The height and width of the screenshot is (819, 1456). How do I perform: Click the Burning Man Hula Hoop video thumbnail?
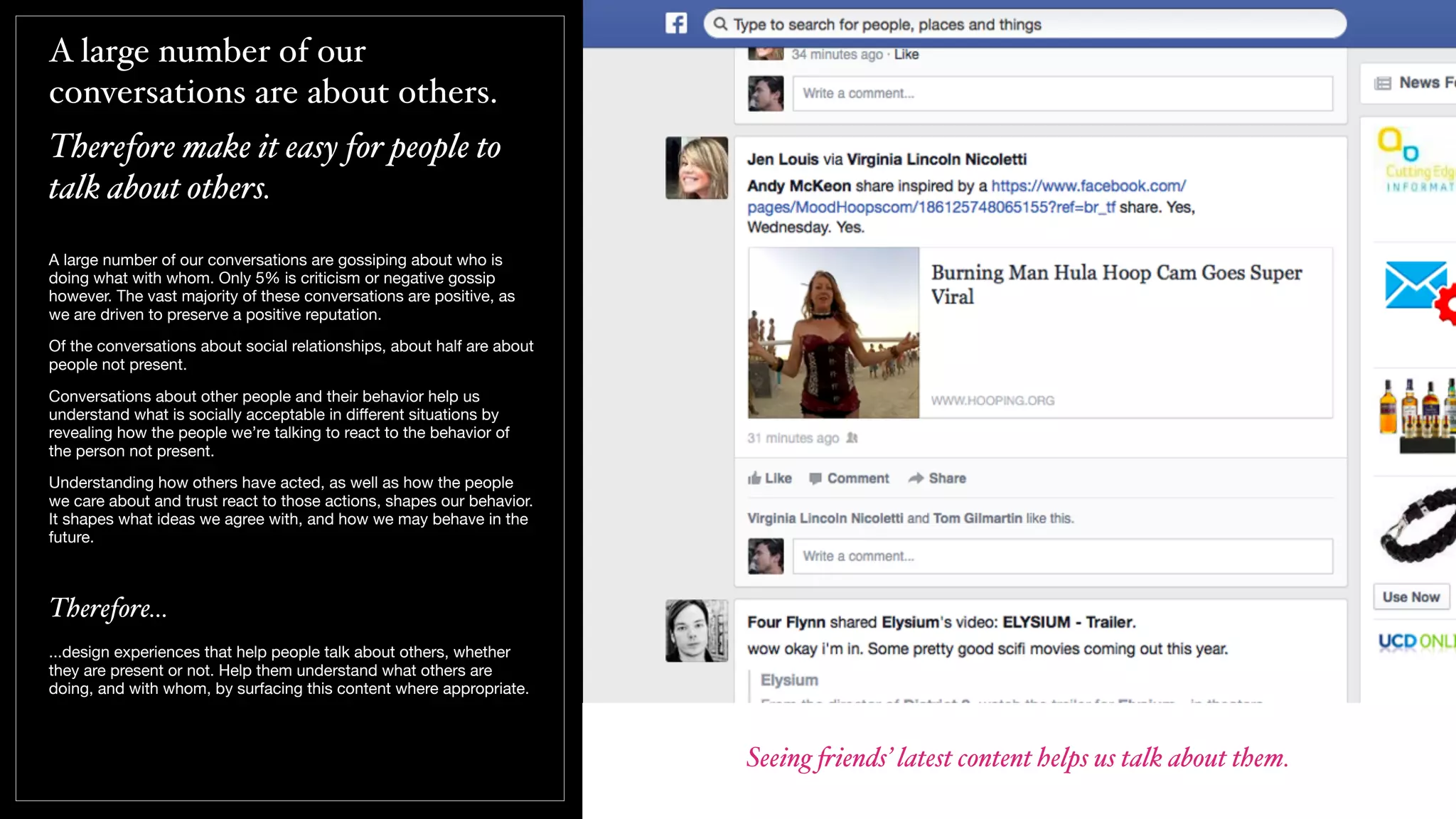pos(833,333)
